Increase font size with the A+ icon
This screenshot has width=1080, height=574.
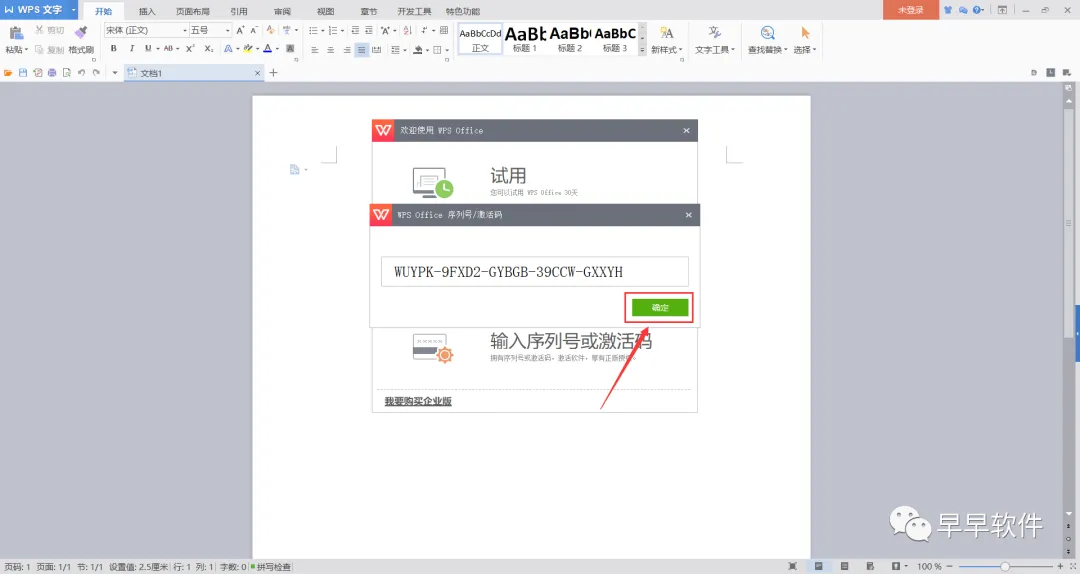pos(240,30)
